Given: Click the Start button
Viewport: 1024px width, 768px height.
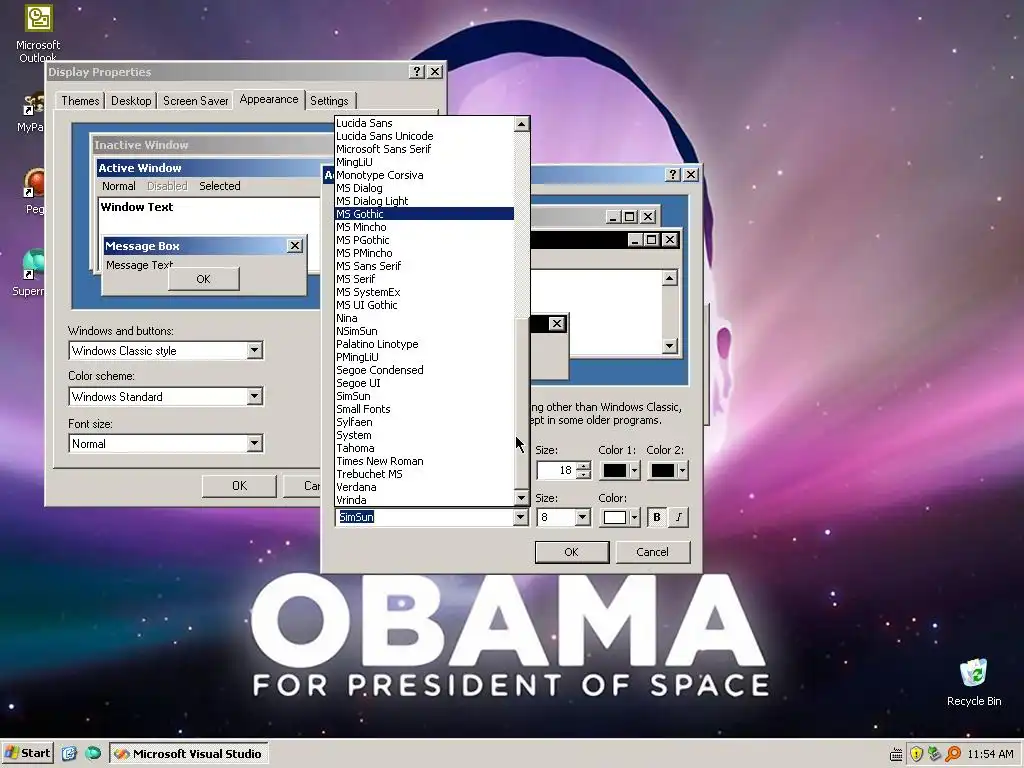Looking at the screenshot, I should (27, 753).
